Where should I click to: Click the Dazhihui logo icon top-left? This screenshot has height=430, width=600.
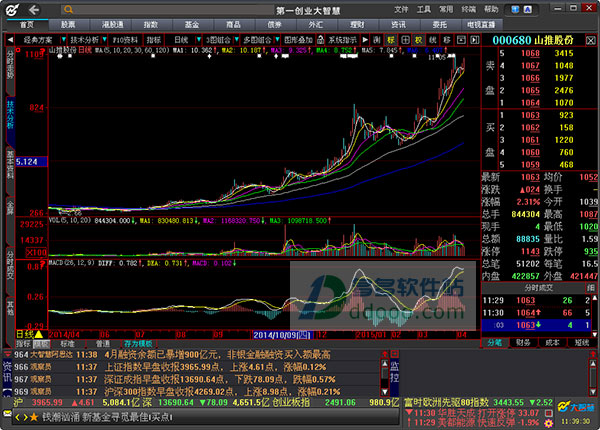[x=12, y=10]
